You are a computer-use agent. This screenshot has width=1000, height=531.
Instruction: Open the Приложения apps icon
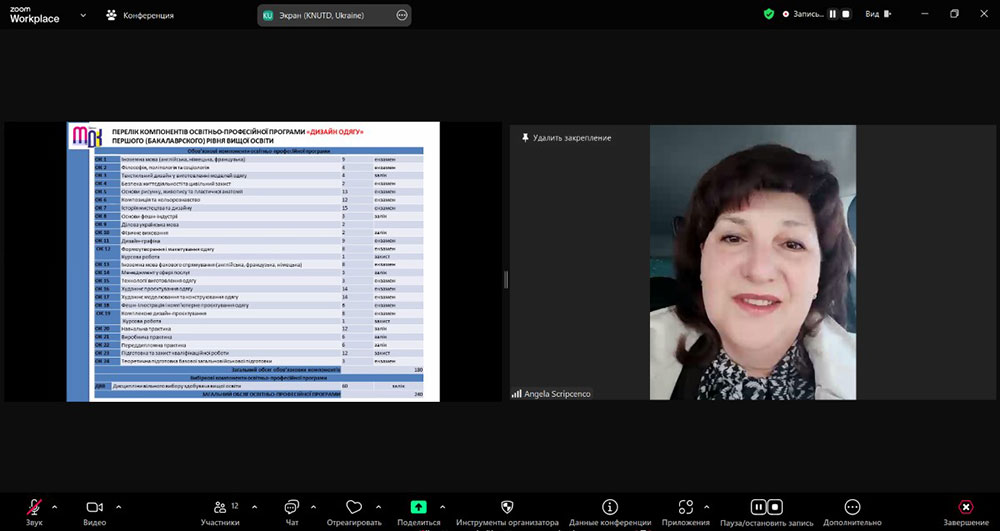686,507
